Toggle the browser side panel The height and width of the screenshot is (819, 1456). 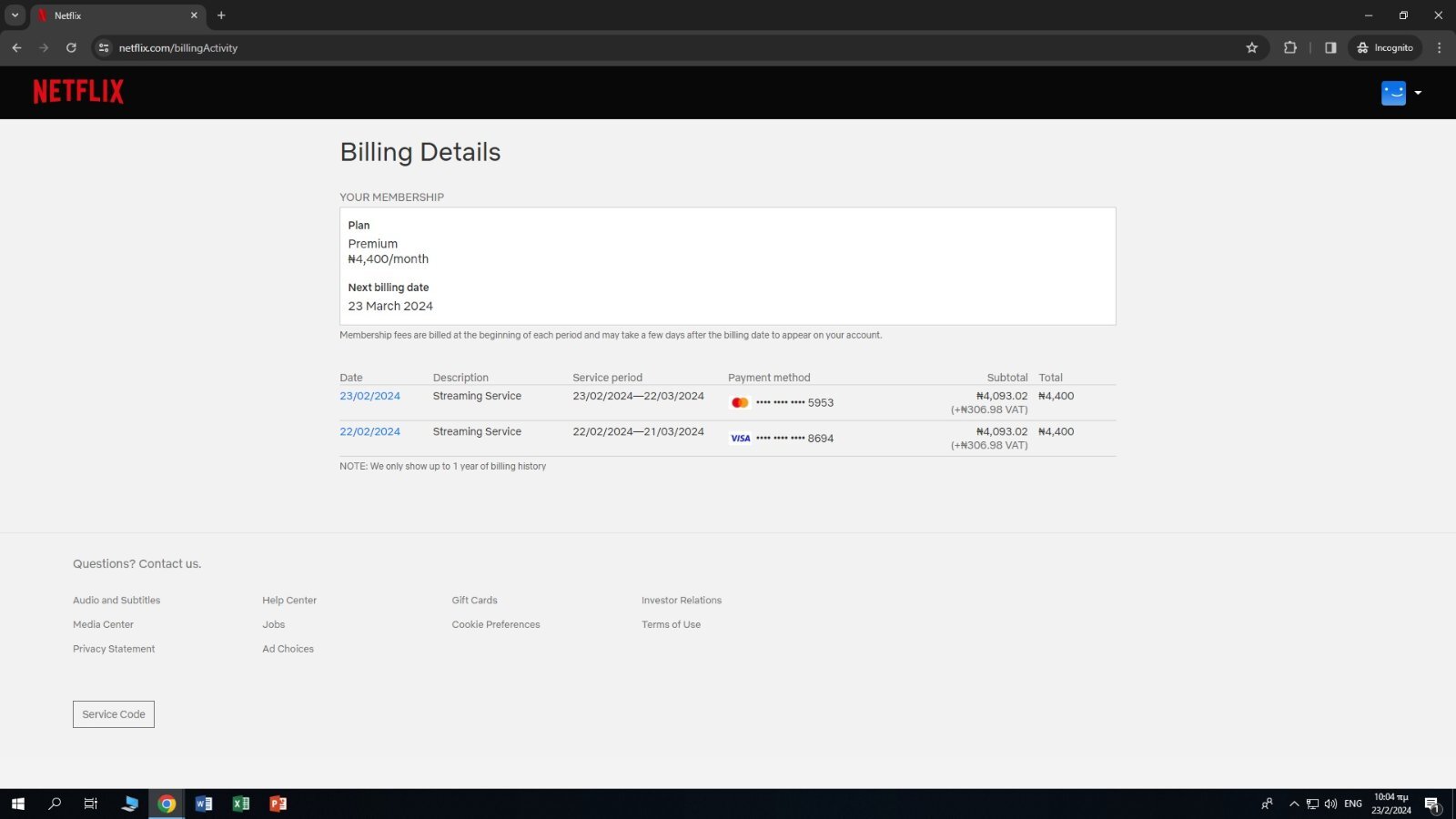coord(1330,47)
